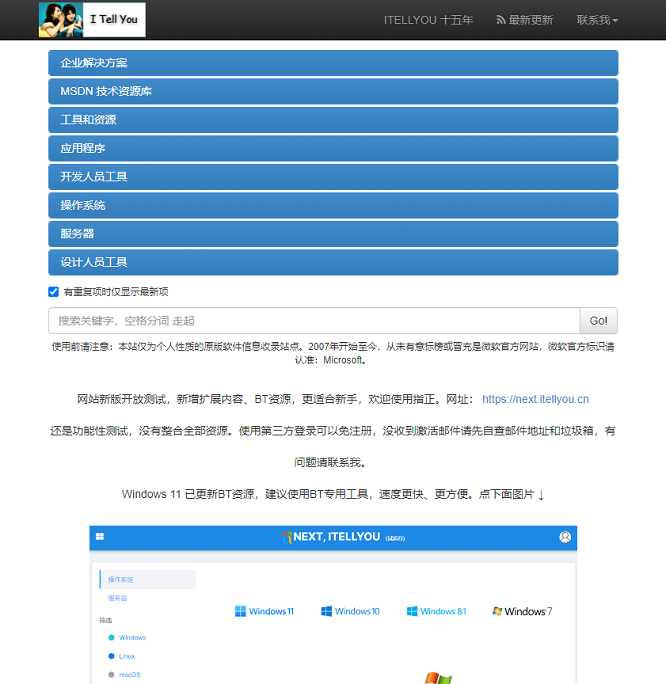The width and height of the screenshot is (666, 684).
Task: Click the 'Windows 11 已更新BT资源' notice text
Action: tap(333, 494)
